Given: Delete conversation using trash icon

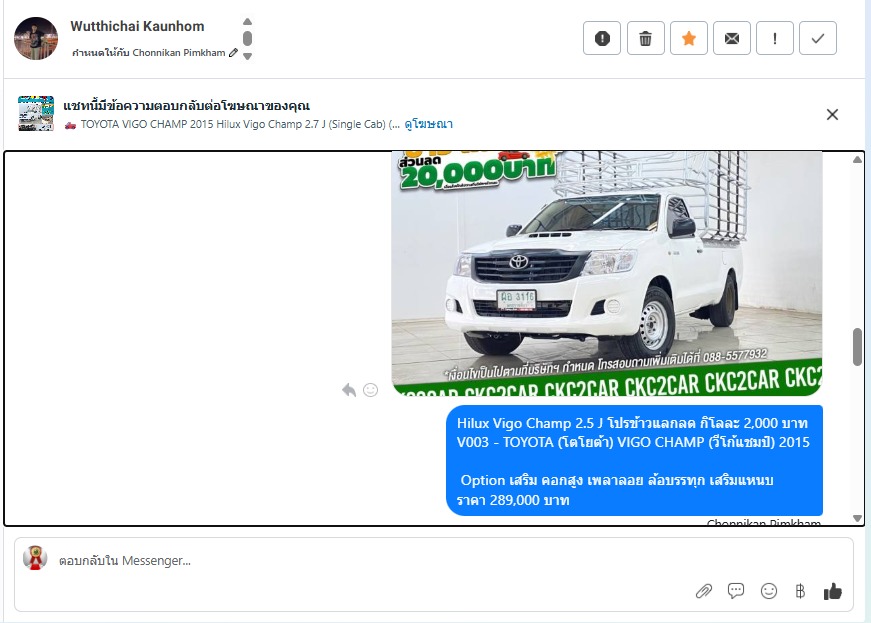Looking at the screenshot, I should pyautogui.click(x=645, y=38).
